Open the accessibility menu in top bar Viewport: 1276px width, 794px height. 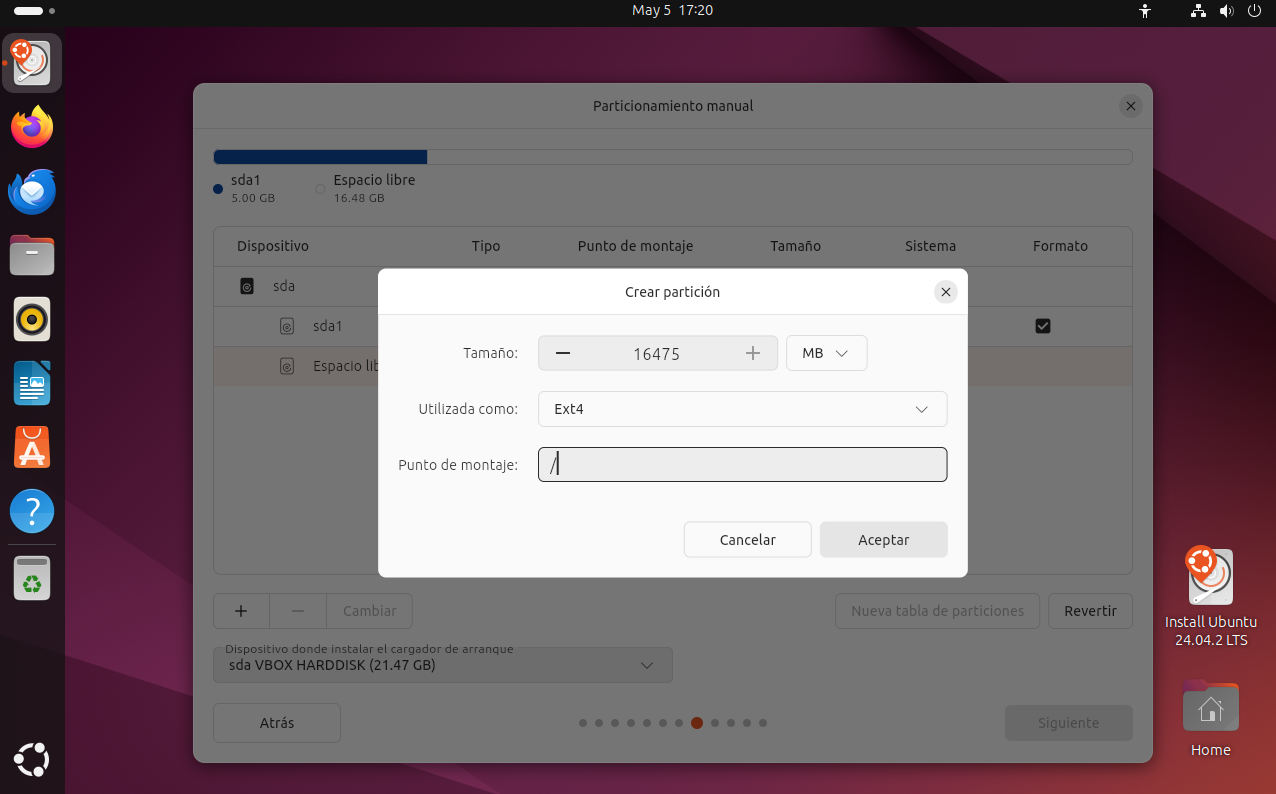[1145, 11]
